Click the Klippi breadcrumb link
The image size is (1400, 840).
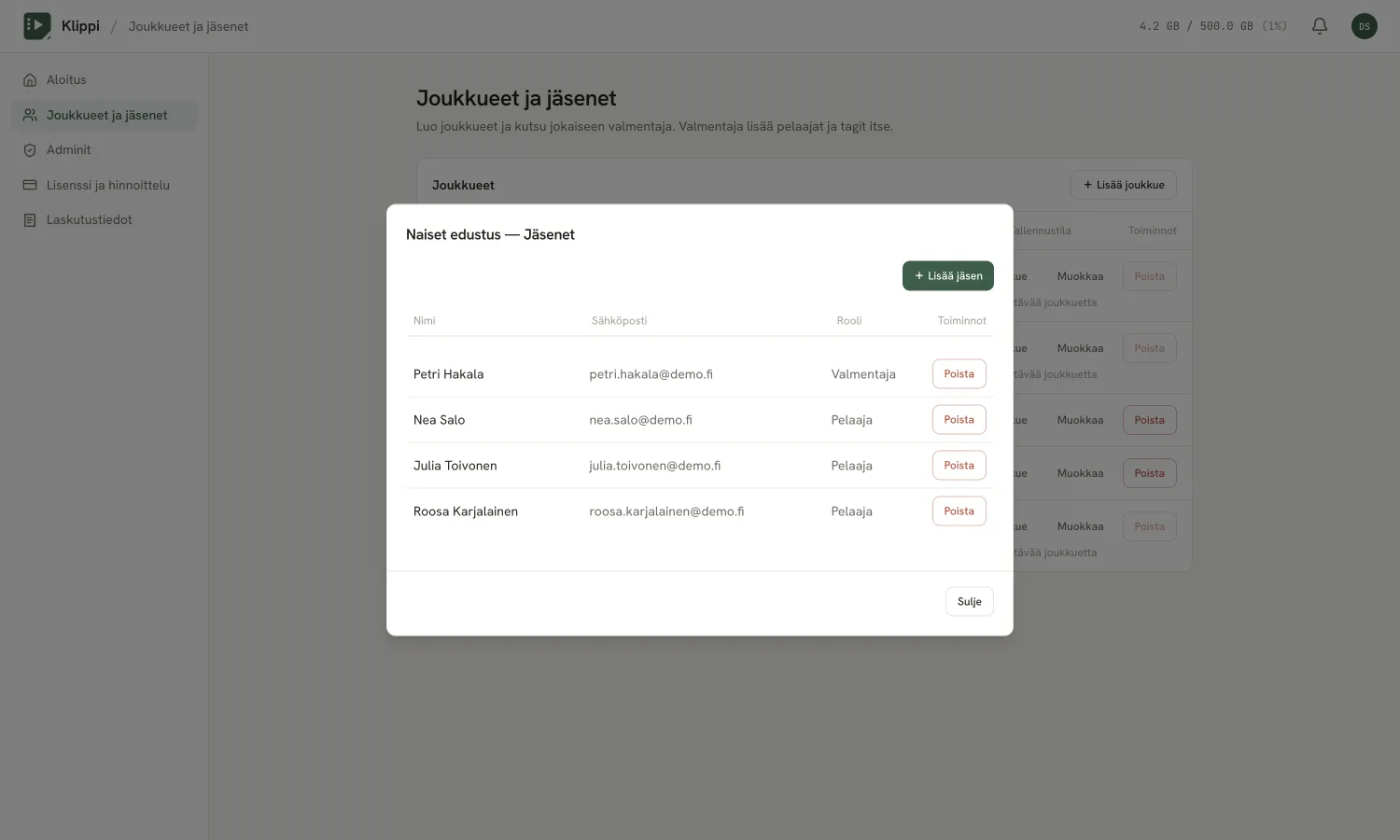coord(80,26)
